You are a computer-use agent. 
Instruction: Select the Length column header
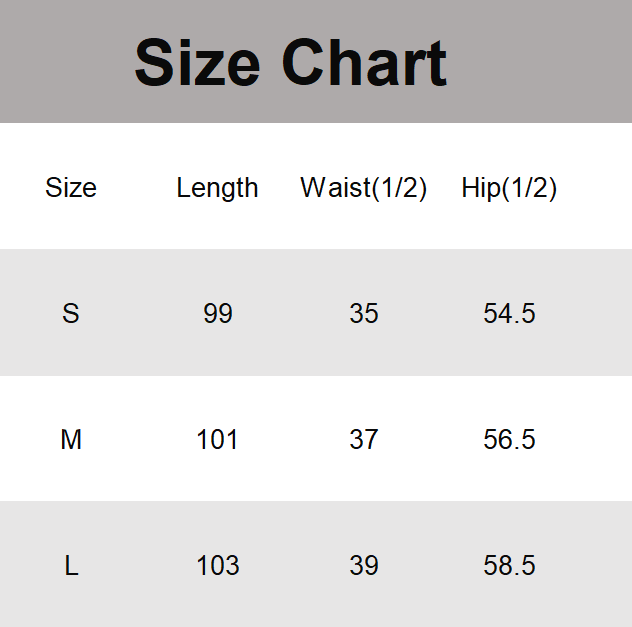pyautogui.click(x=217, y=188)
